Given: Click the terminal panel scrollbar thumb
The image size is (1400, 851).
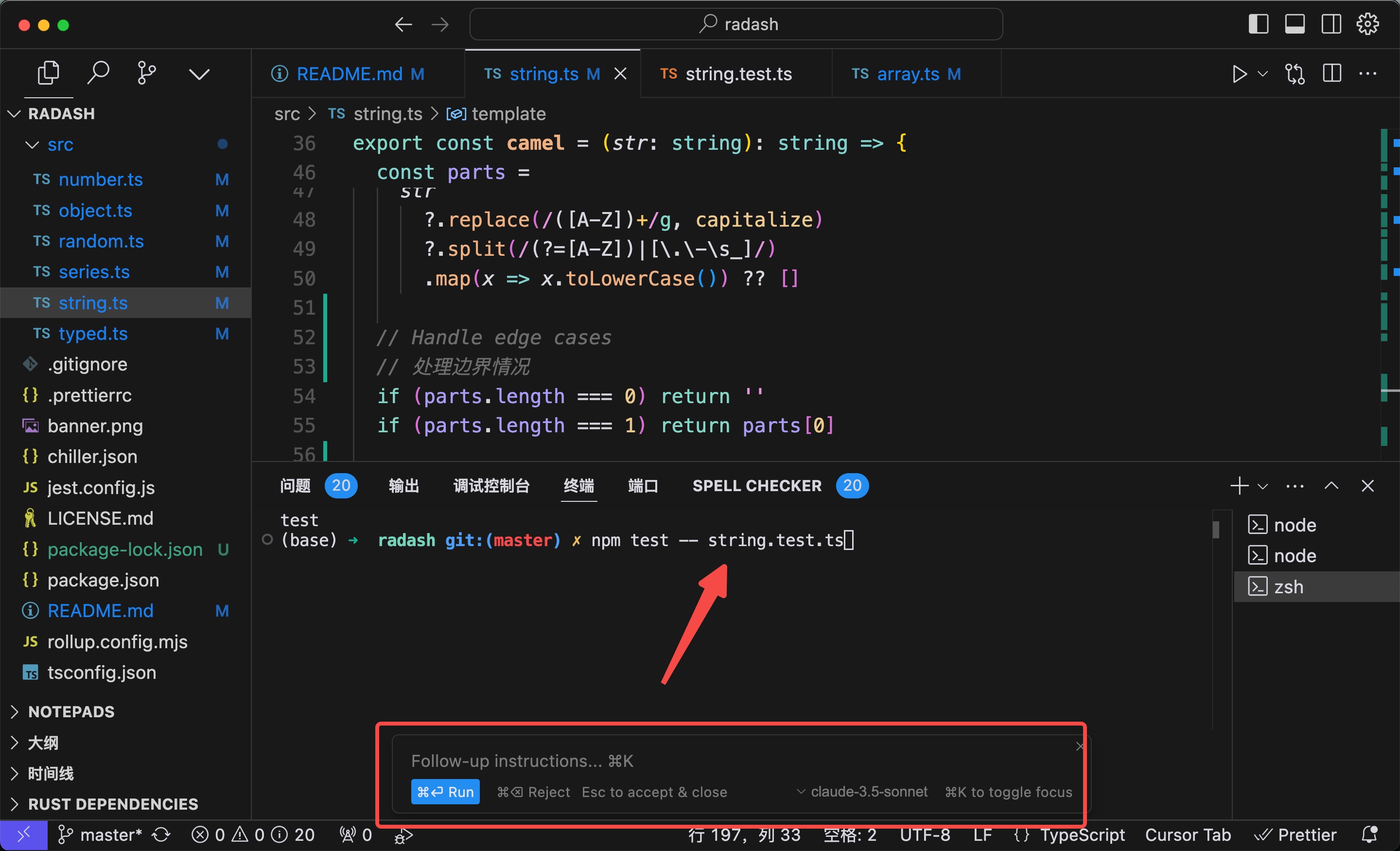Looking at the screenshot, I should 1215,529.
